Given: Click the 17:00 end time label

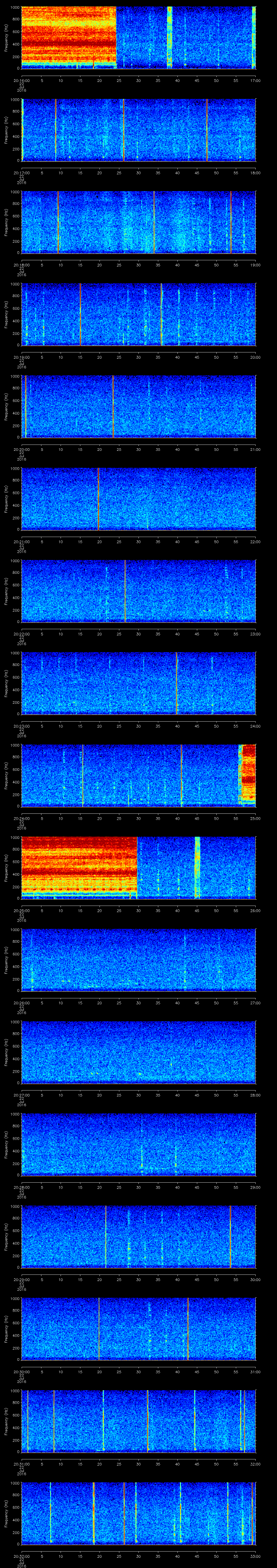Looking at the screenshot, I should click(x=255, y=80).
